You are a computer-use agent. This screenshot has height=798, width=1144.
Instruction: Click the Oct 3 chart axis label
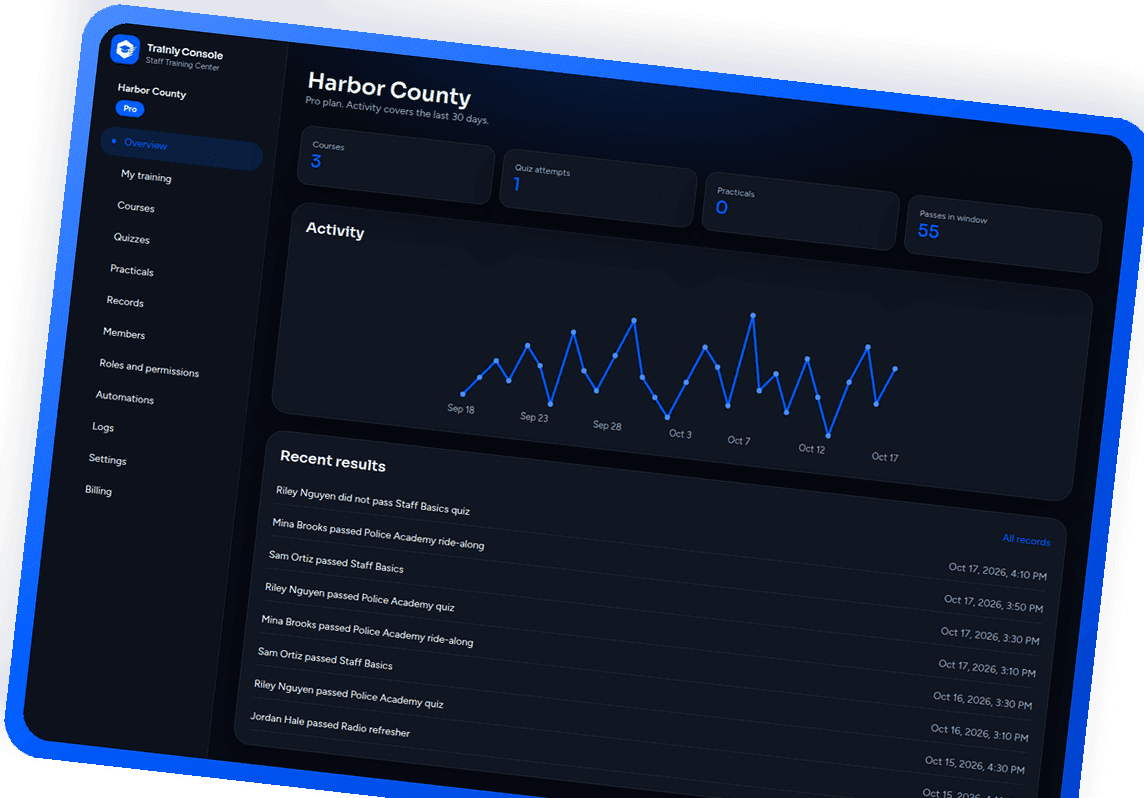point(680,433)
